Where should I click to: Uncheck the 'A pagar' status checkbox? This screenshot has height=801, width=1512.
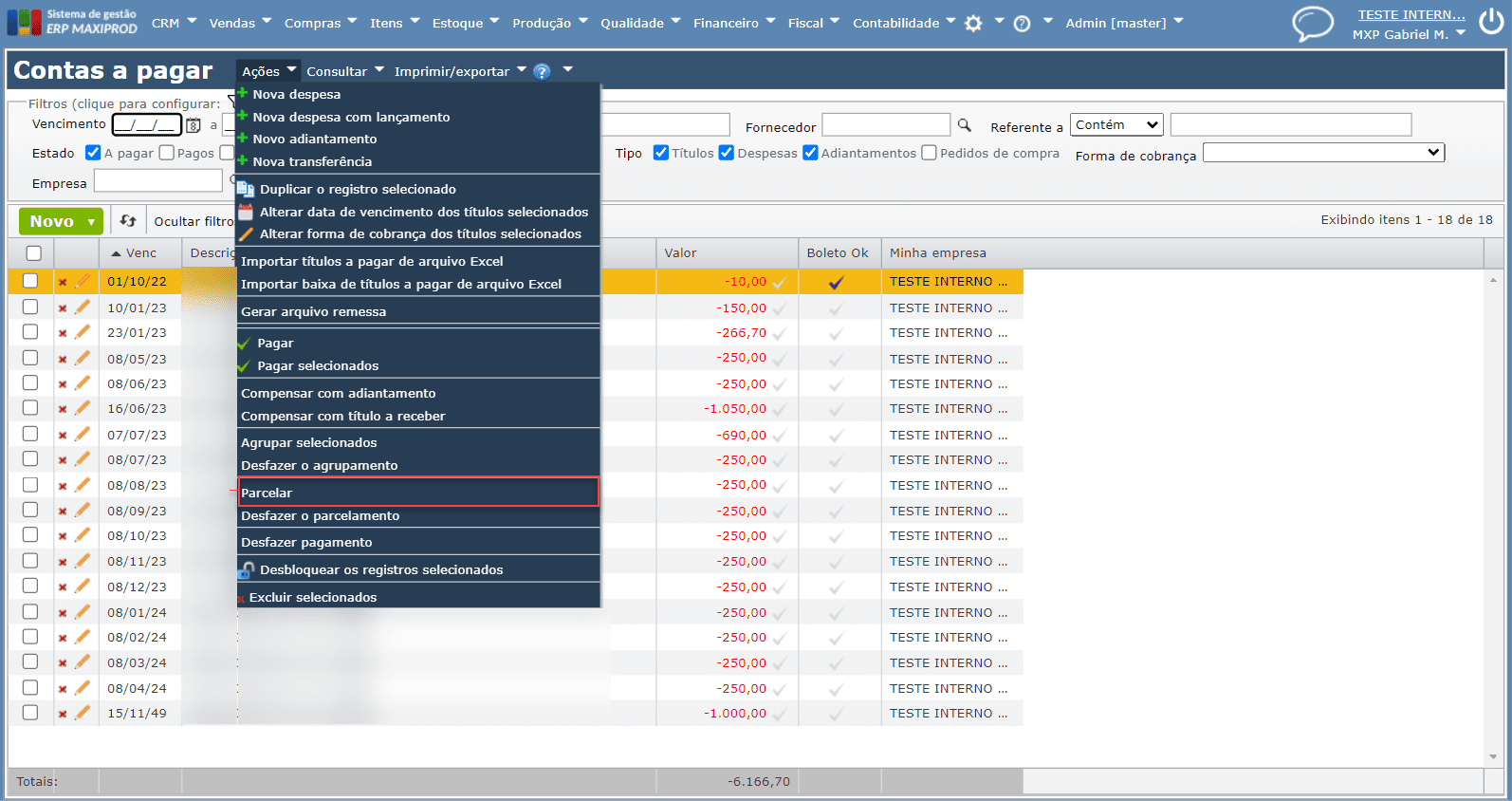(93, 153)
